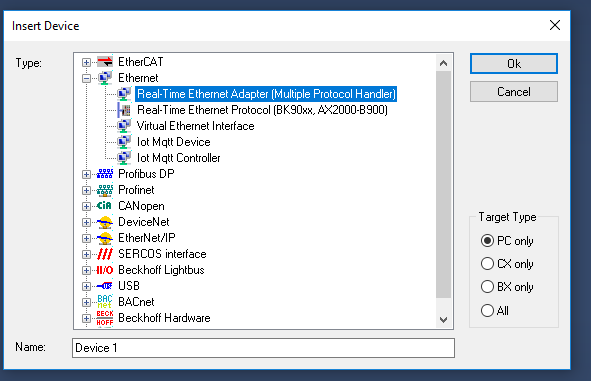Collapse the Ethernet tree node
Viewport: 591px width, 381px height.
86,78
